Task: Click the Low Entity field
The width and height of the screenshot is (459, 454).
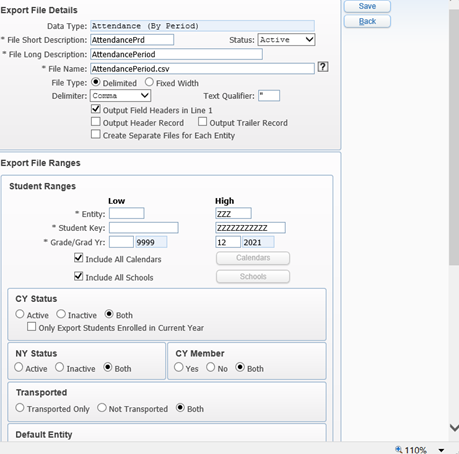Action: [127, 213]
